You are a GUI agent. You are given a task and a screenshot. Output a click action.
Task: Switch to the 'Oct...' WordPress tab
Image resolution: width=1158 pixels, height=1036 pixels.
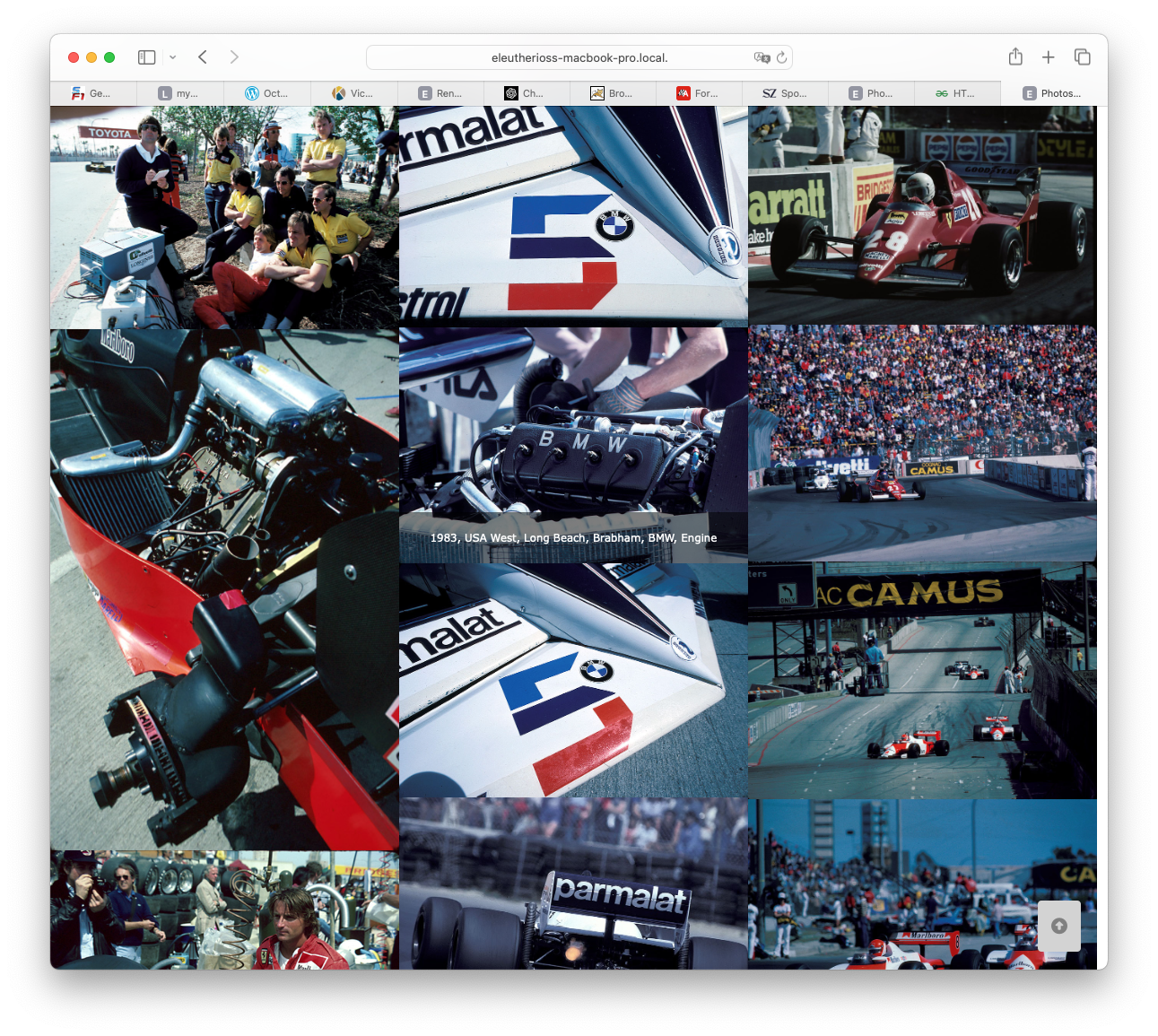[x=266, y=93]
